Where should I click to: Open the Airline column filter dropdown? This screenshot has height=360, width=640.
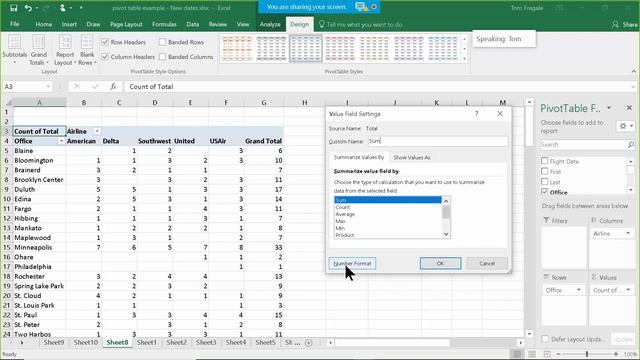(x=97, y=131)
